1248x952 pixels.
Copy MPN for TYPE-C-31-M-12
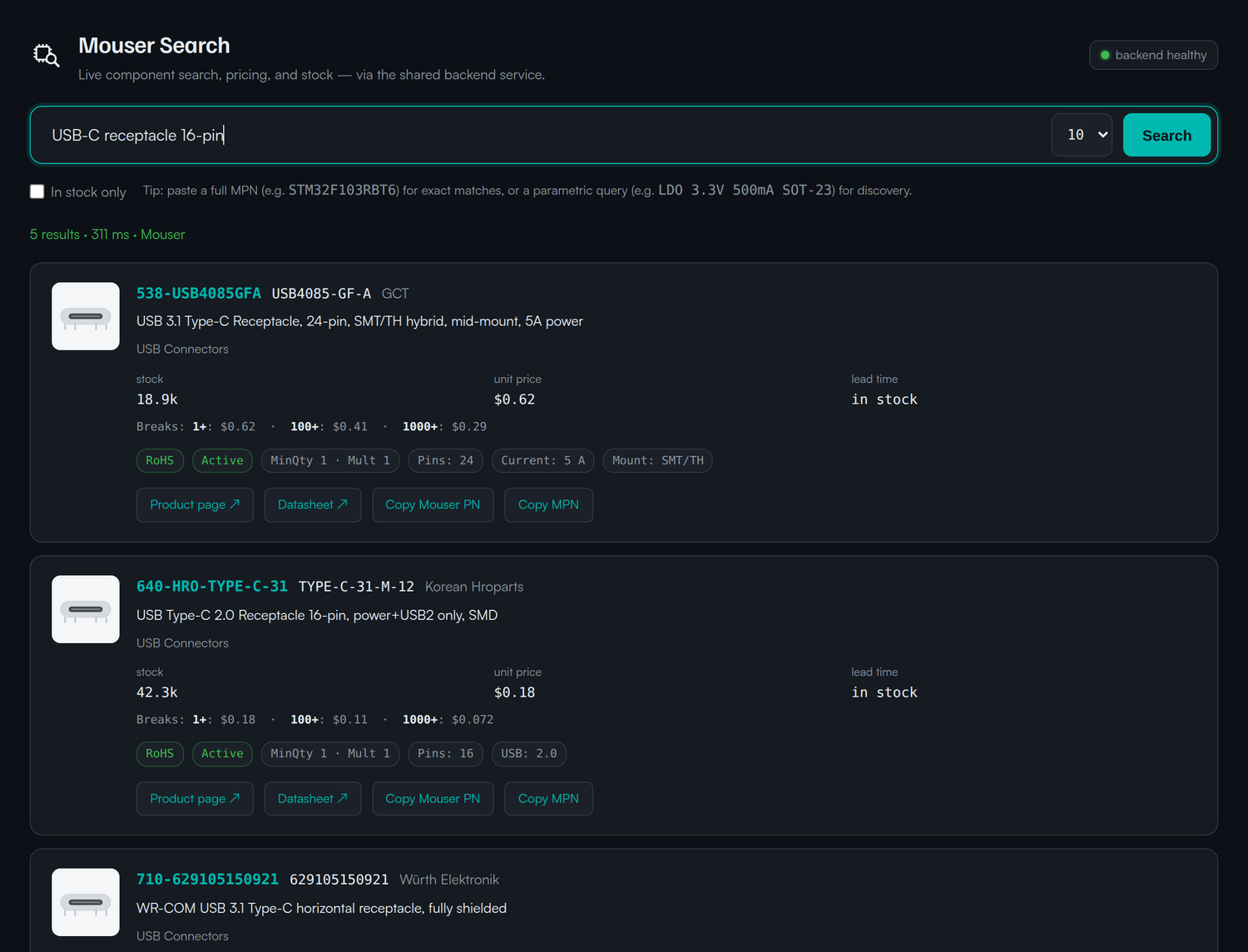pyautogui.click(x=548, y=799)
